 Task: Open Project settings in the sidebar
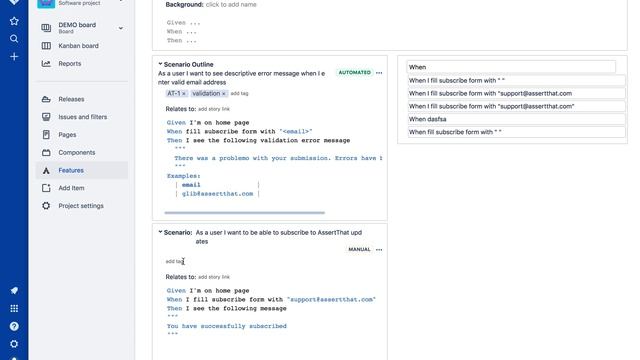81,206
